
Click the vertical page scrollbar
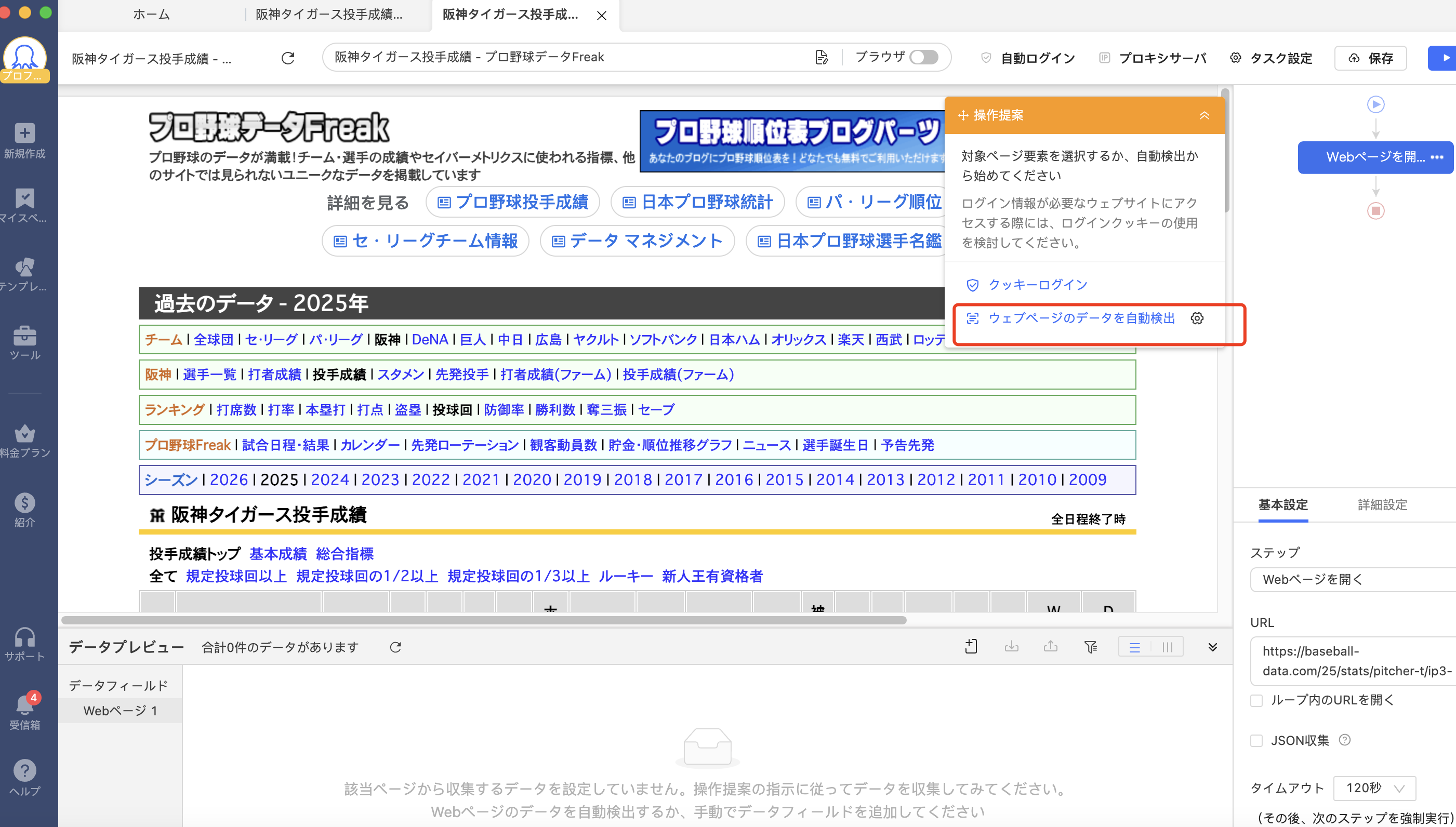tap(1225, 150)
